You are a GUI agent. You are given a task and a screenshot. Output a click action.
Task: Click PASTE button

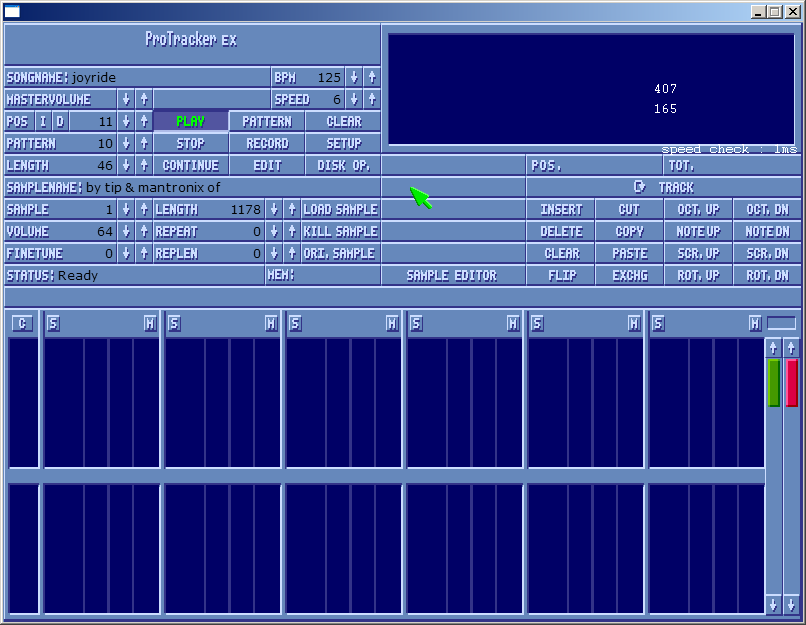click(x=629, y=253)
